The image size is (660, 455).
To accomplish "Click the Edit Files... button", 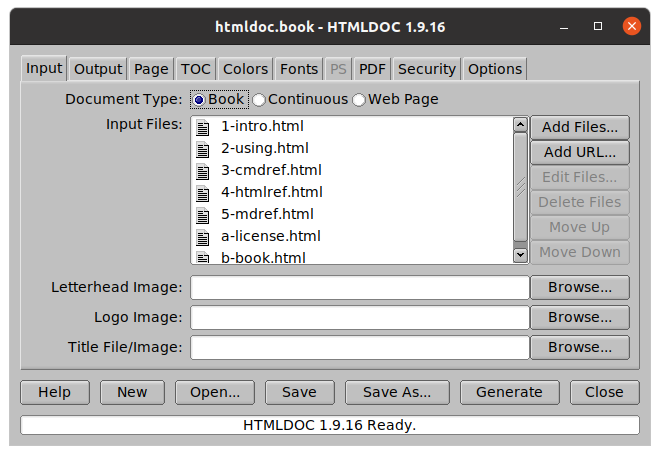I will [x=580, y=177].
